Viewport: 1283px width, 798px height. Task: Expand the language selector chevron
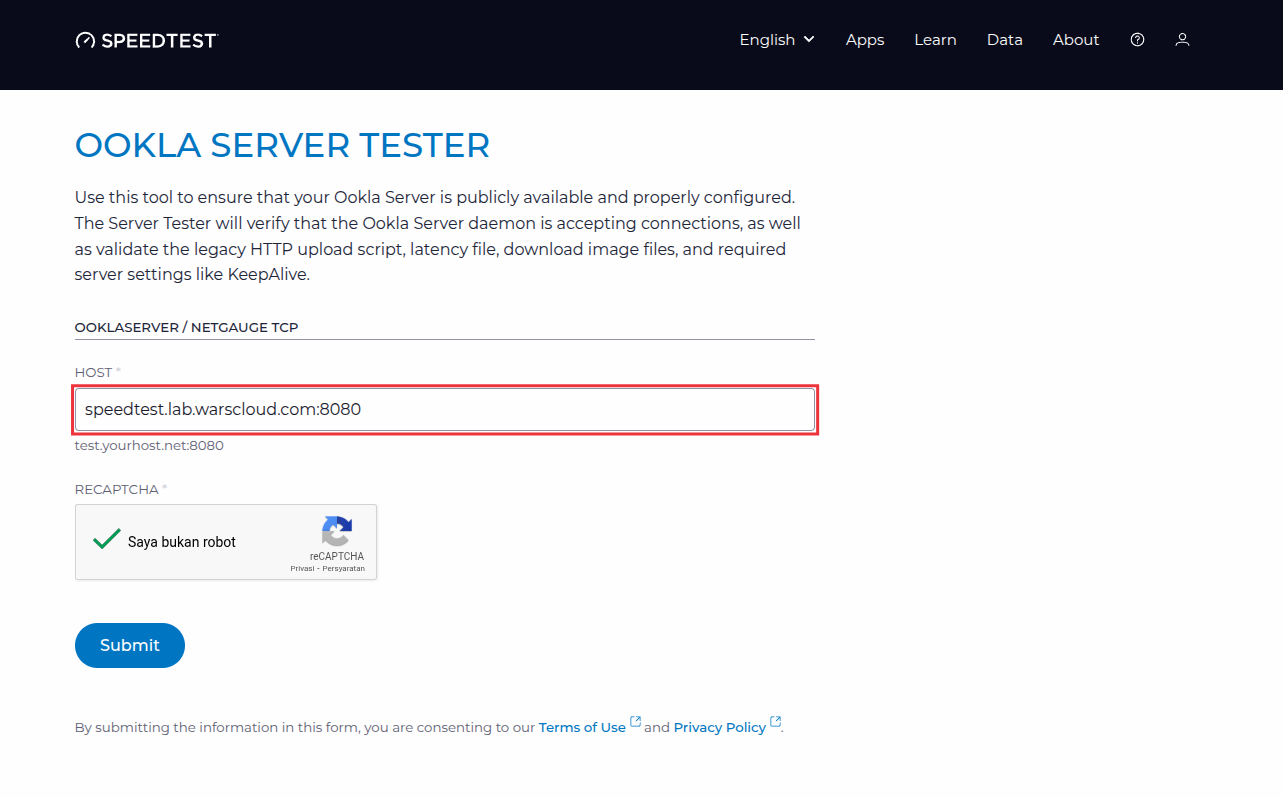[810, 39]
